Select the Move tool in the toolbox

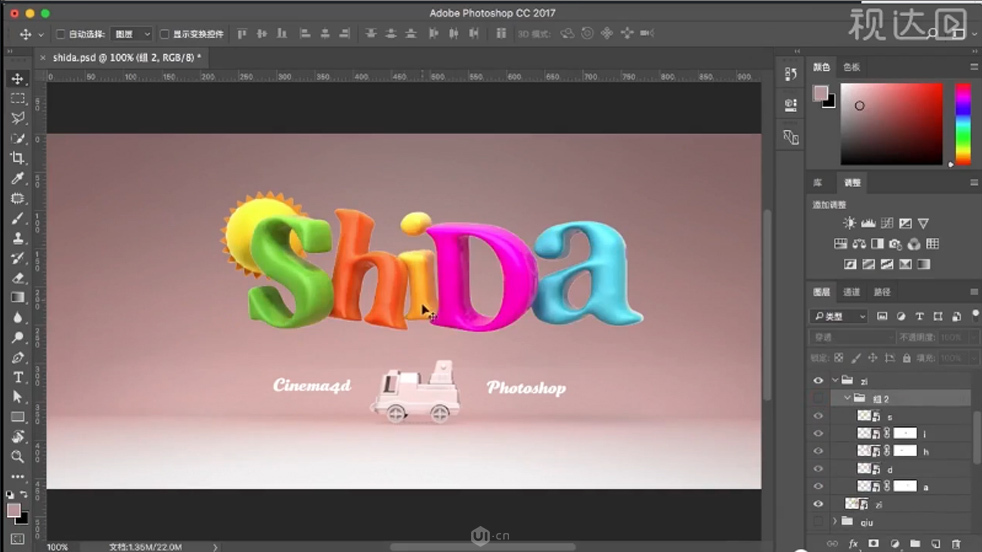18,79
